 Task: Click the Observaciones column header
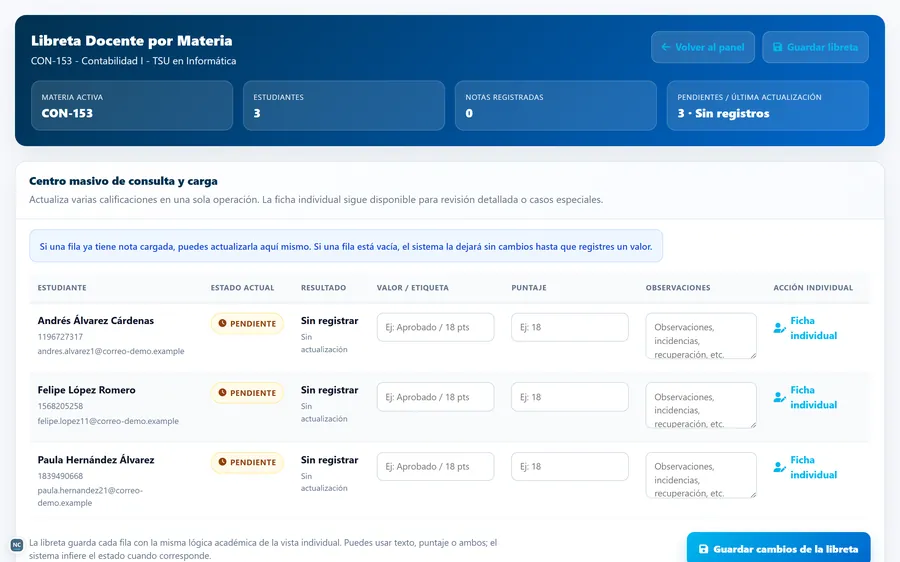coord(678,288)
